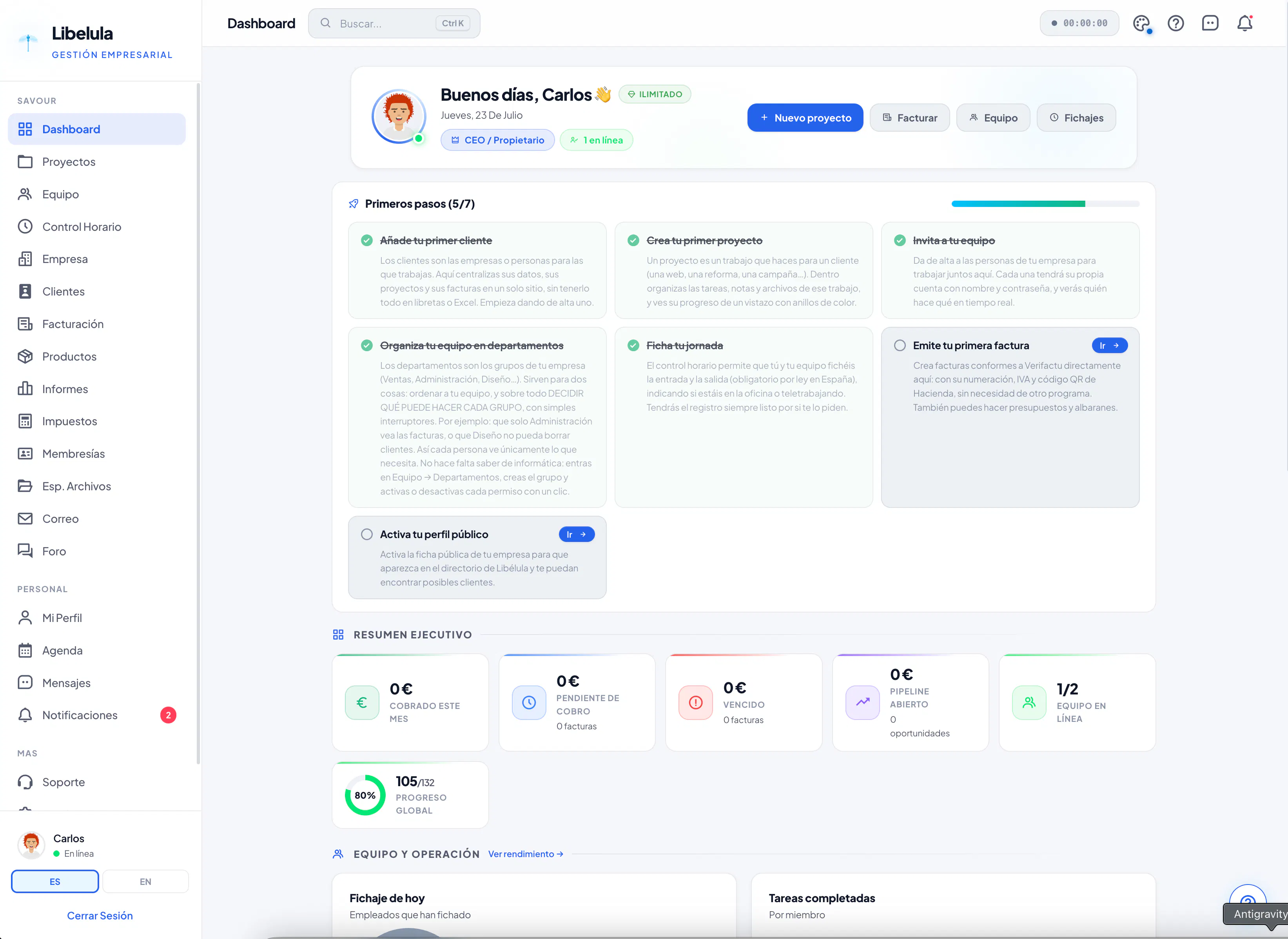Click the Impuestos calculator icon
1288x939 pixels.
[x=25, y=421]
